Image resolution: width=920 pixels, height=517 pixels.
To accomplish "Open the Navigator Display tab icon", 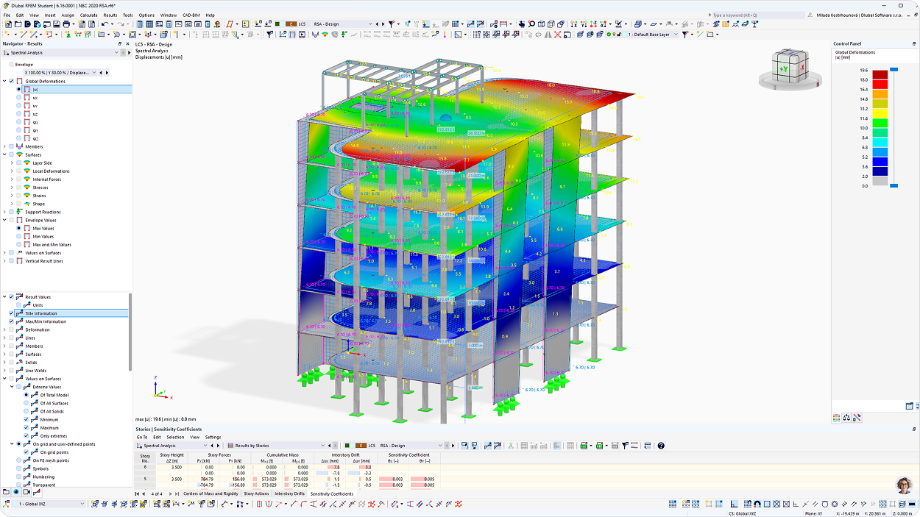I will [16, 492].
